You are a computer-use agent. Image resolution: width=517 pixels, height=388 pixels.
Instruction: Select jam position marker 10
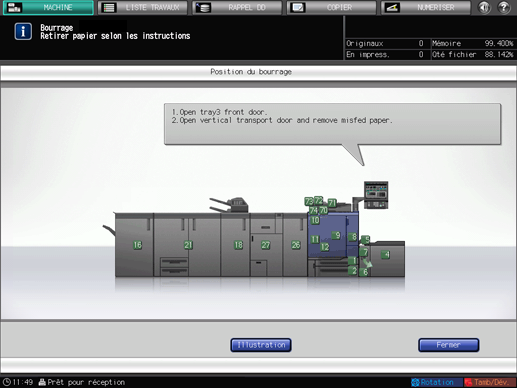(x=315, y=220)
